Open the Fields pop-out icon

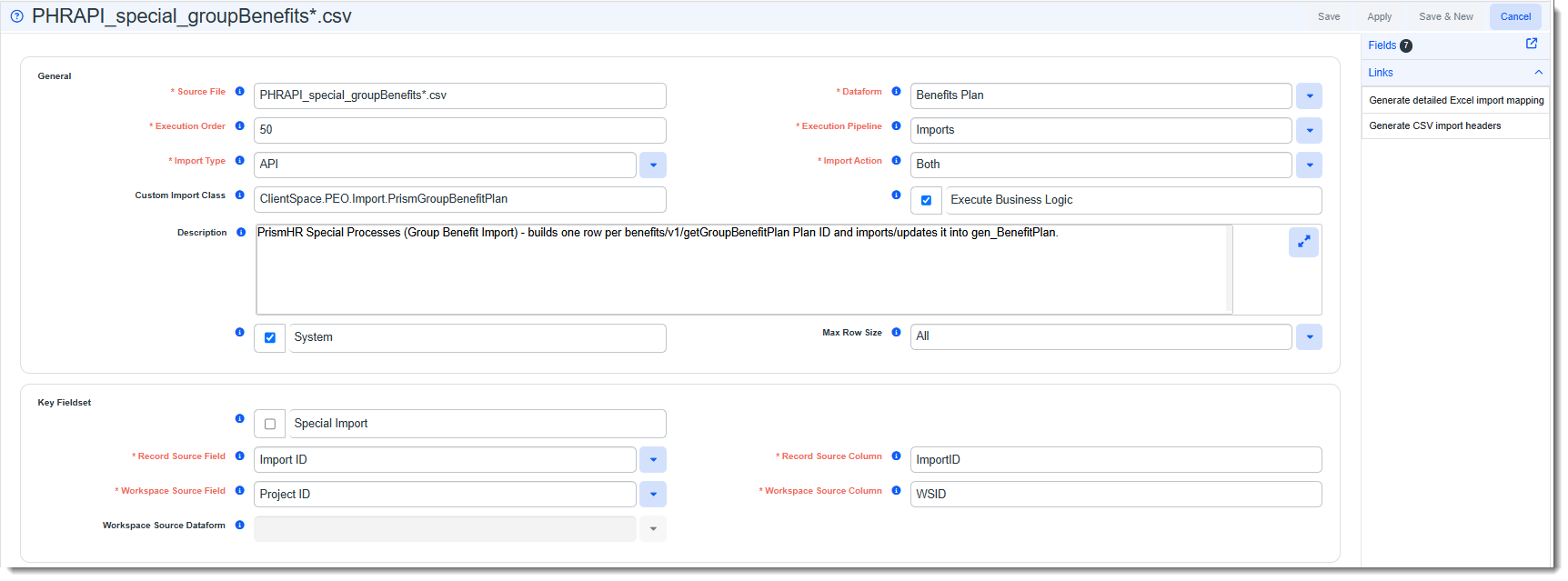tap(1532, 44)
